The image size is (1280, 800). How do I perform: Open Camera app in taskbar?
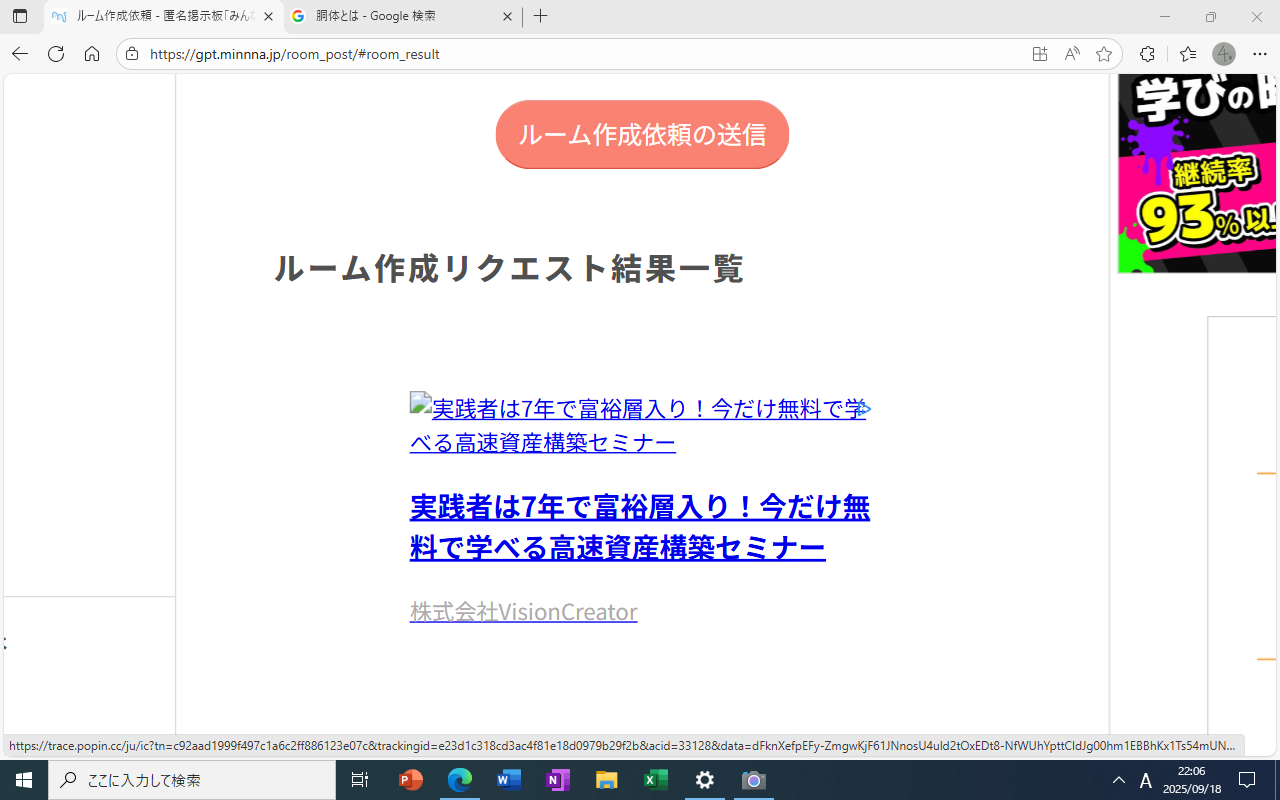[754, 780]
